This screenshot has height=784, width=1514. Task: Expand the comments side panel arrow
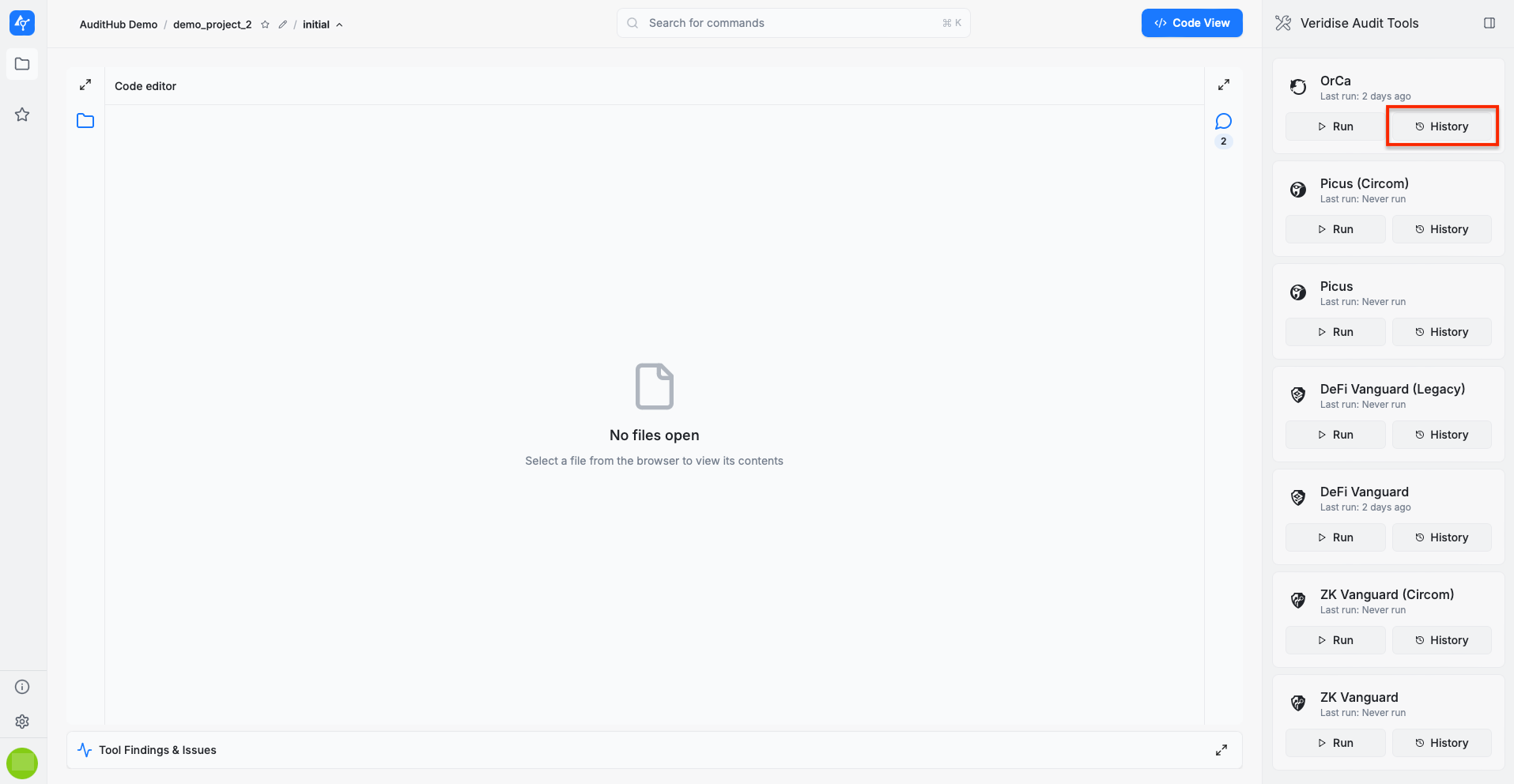click(x=1223, y=85)
